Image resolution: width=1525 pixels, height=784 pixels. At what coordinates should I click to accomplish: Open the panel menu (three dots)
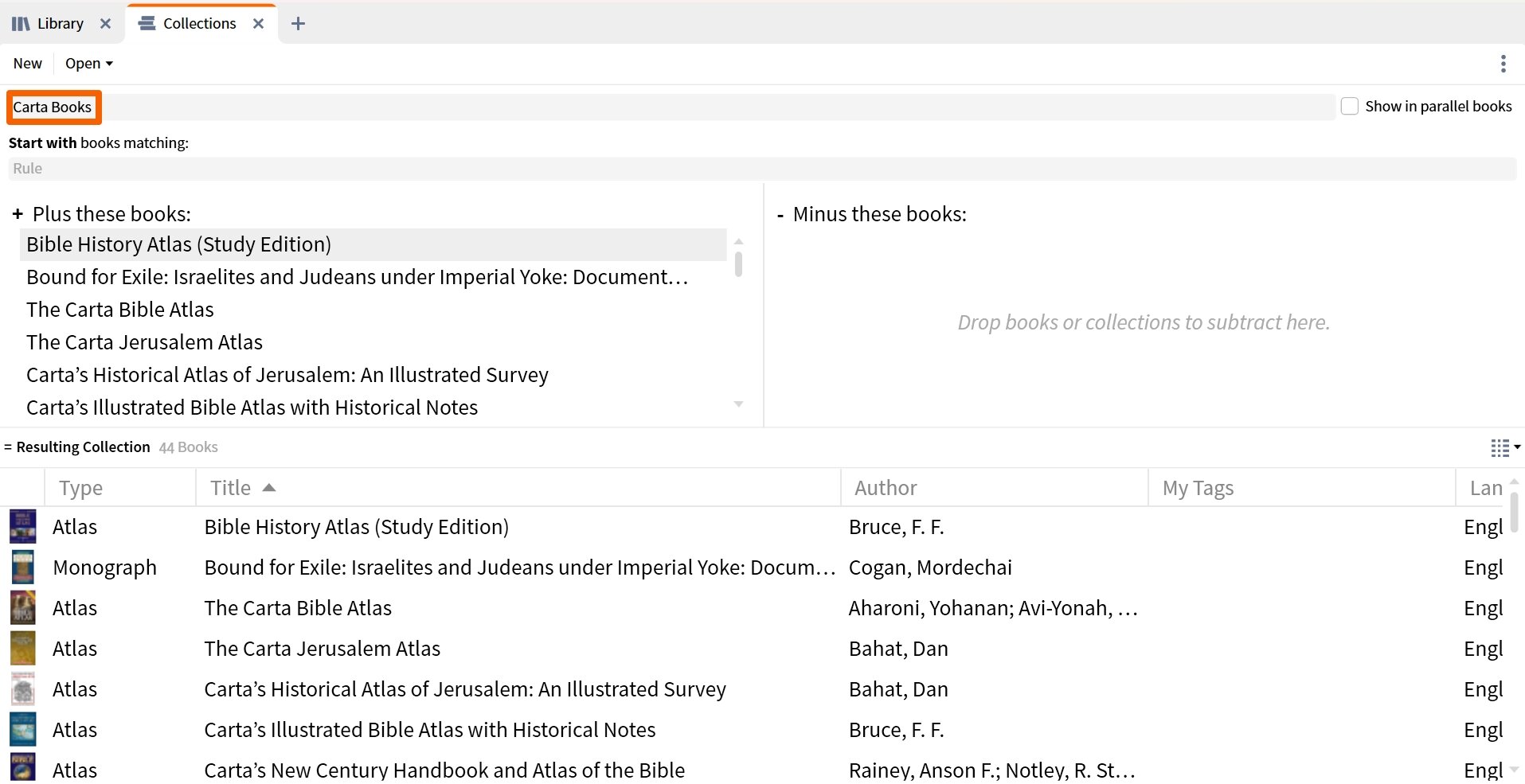1503,64
